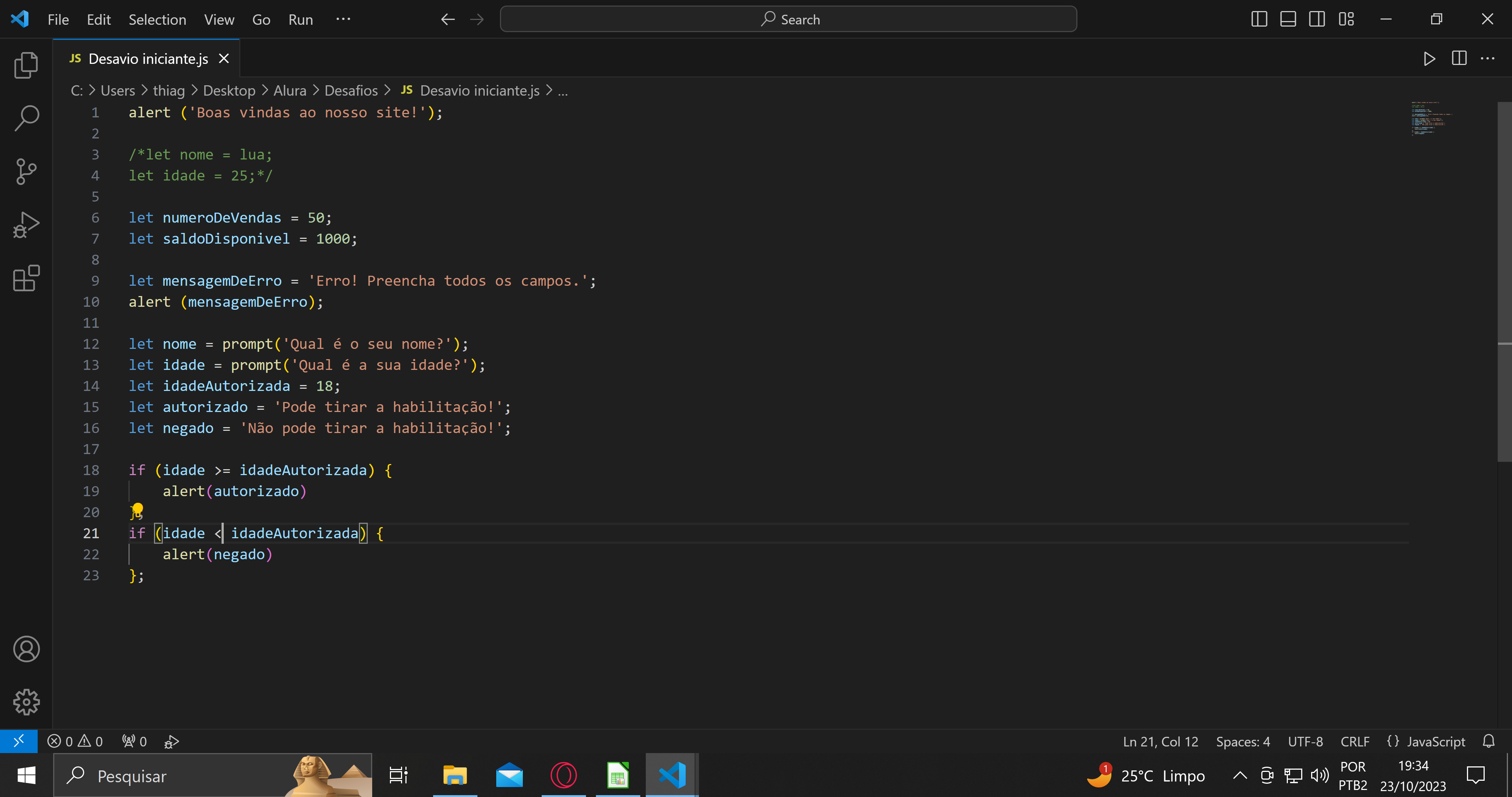
Task: Change encoding via UTF-8
Action: (1305, 741)
